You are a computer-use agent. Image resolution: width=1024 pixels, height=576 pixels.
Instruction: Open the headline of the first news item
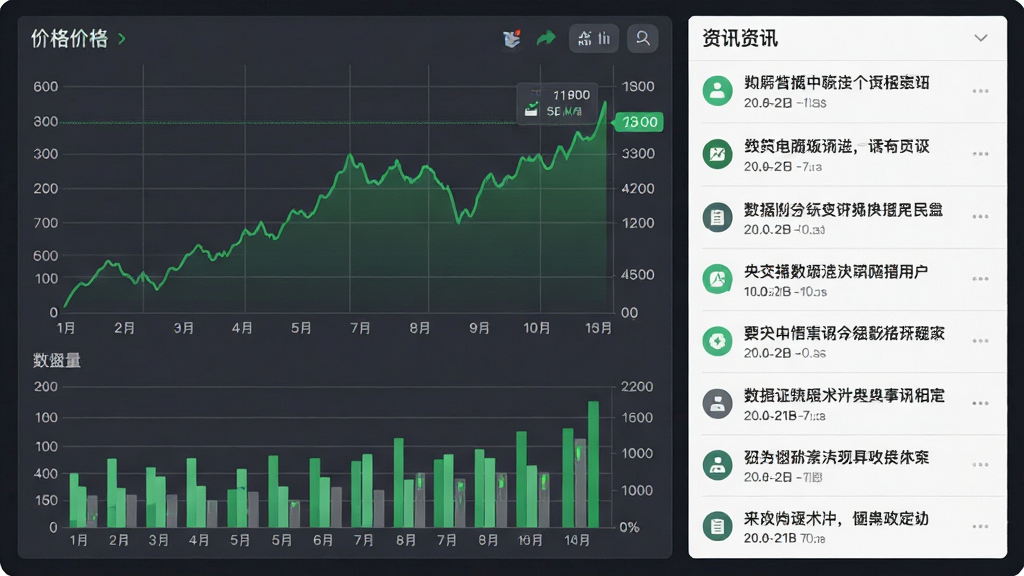[837, 83]
